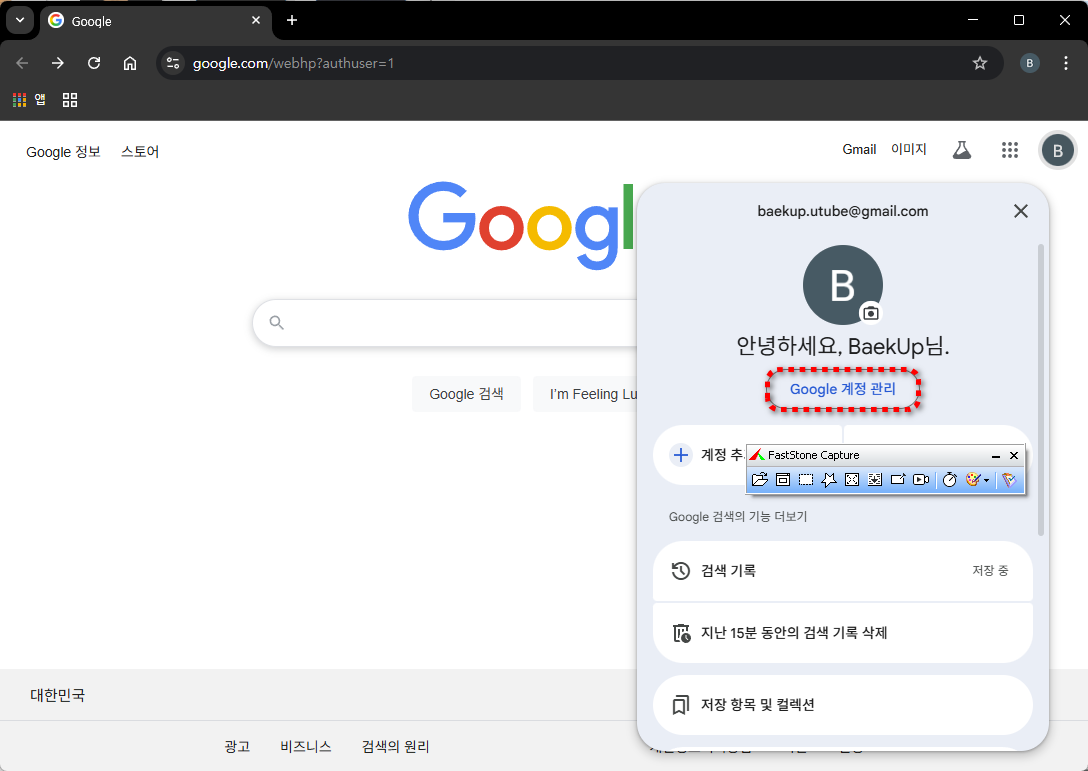Open a new Chrome tab
This screenshot has width=1088, height=771.
point(292,20)
